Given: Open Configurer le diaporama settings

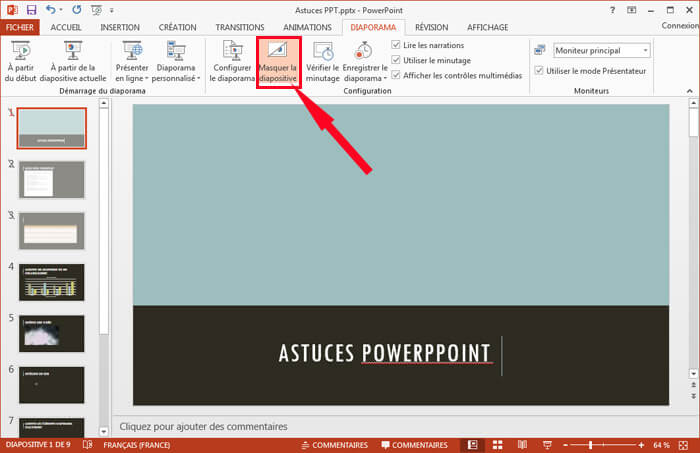Looking at the screenshot, I should (x=232, y=61).
